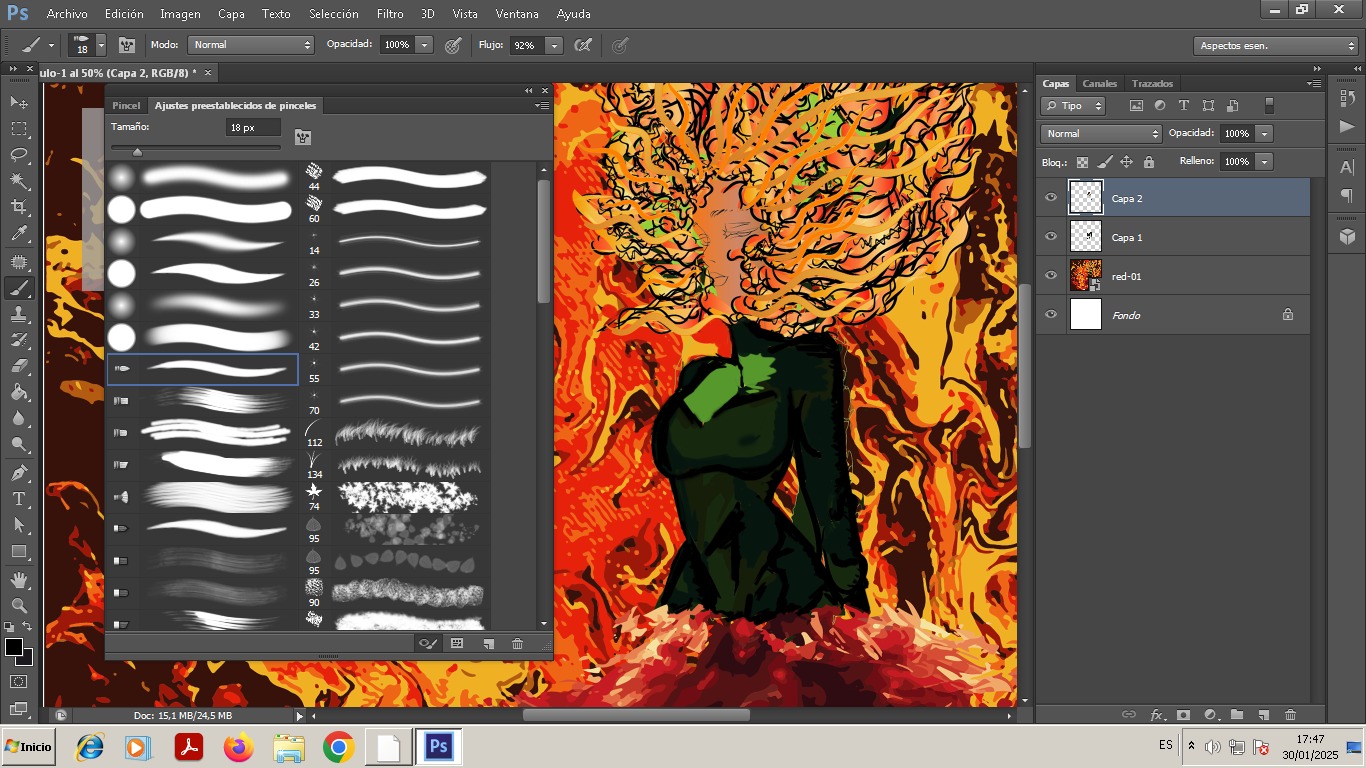Image resolution: width=1366 pixels, height=768 pixels.
Task: Toggle pressure control for size
Action: tap(620, 45)
